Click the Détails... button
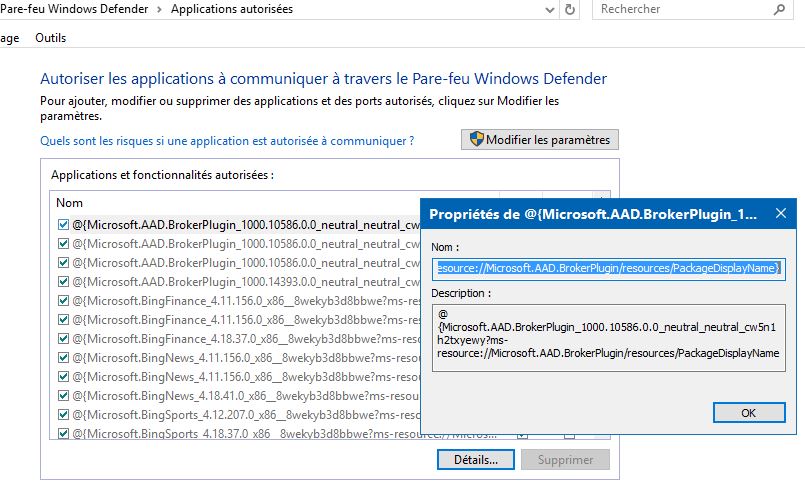 [x=475, y=459]
